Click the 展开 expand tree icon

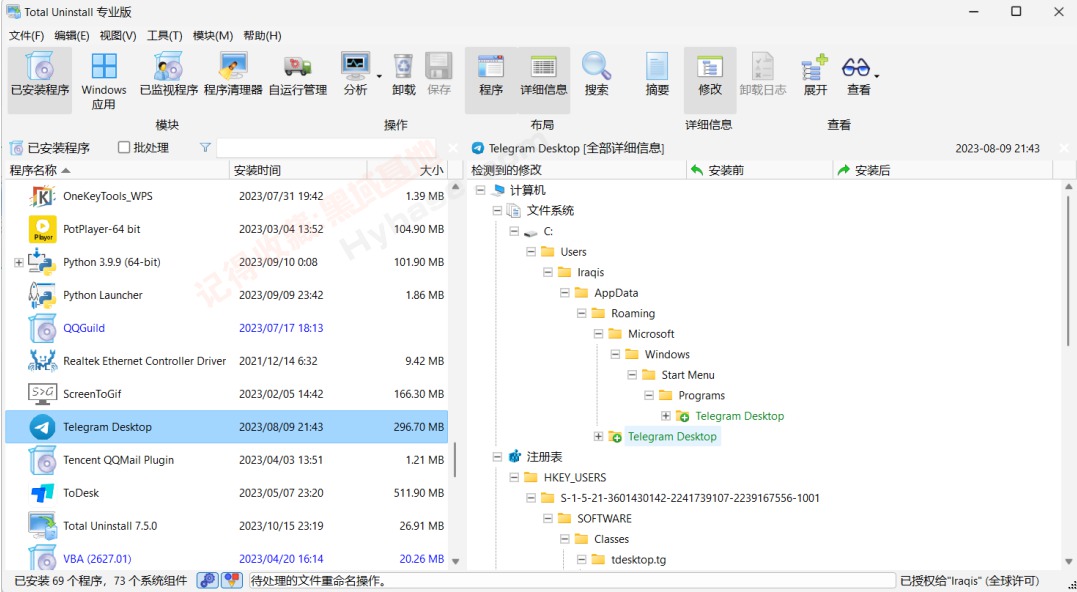(815, 68)
